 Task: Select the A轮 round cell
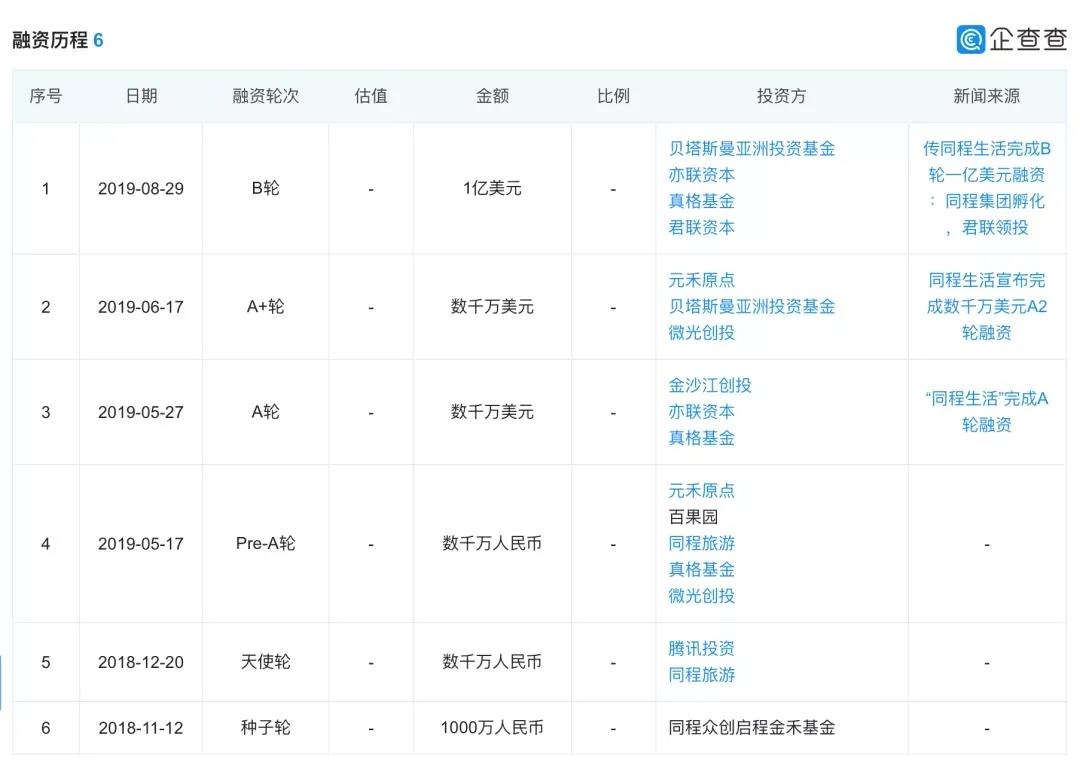(x=265, y=412)
